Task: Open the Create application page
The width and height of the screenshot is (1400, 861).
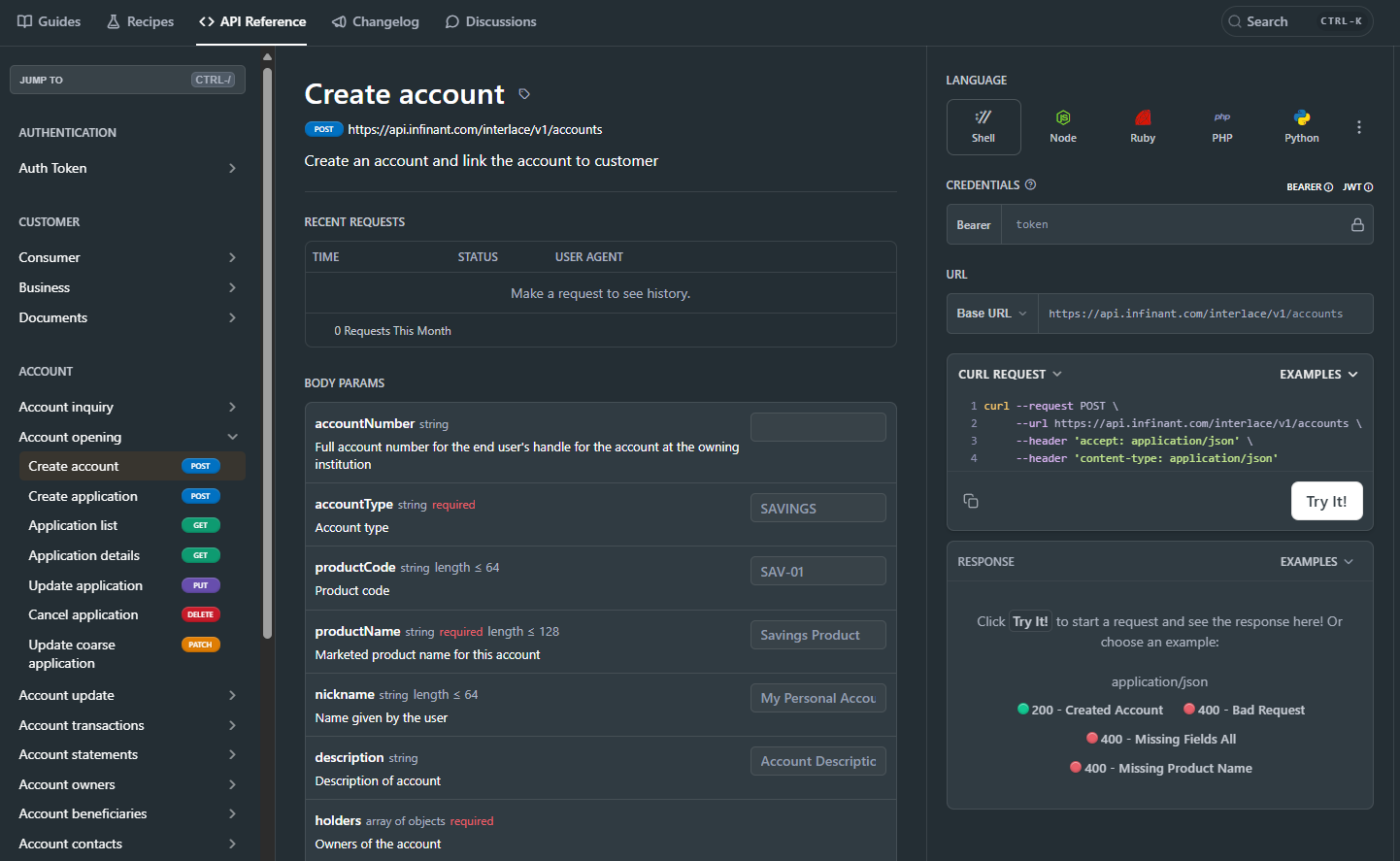Action: (x=83, y=496)
